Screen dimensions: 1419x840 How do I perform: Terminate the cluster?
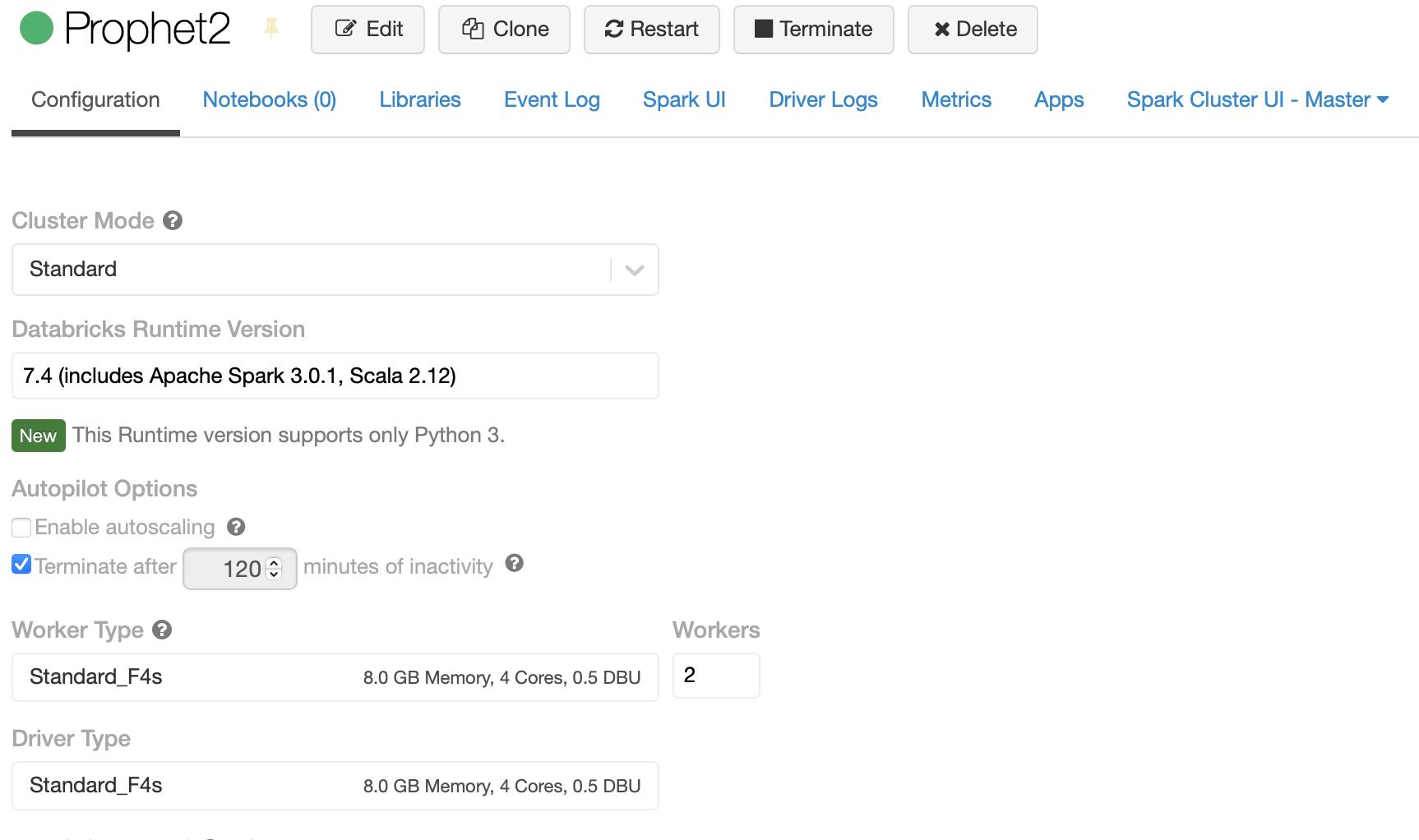tap(813, 30)
